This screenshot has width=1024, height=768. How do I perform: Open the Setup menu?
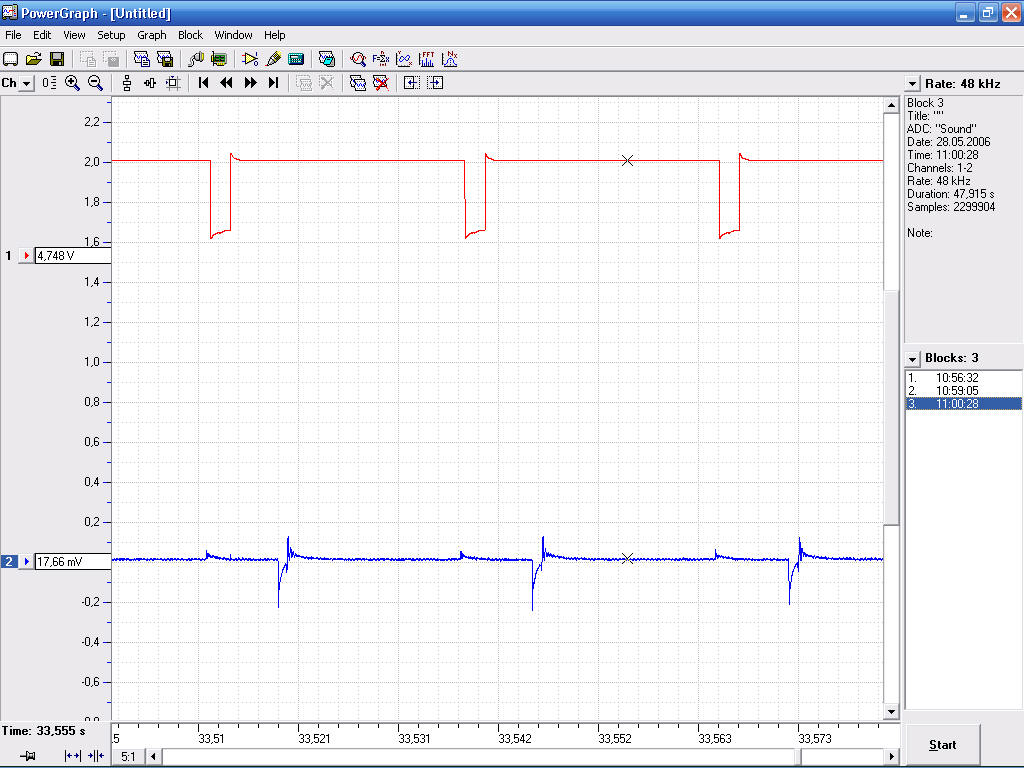[x=111, y=35]
